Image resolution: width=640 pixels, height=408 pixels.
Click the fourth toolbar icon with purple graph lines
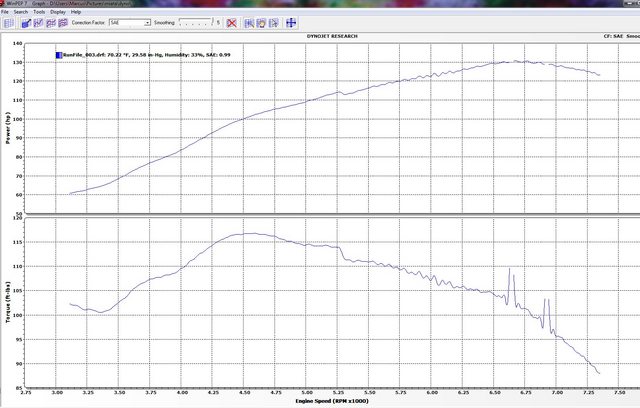51,23
